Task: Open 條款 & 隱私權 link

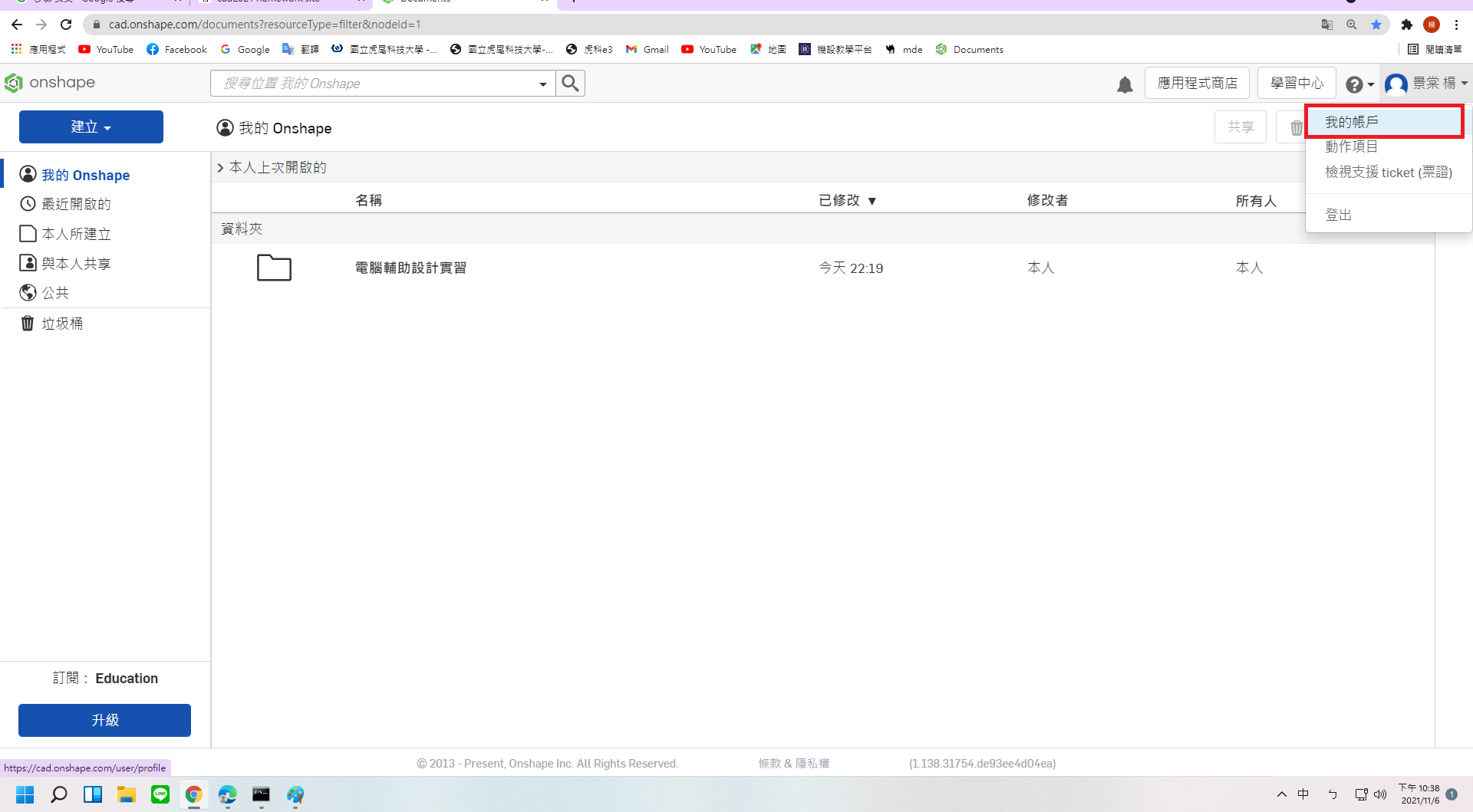Action: (x=794, y=763)
